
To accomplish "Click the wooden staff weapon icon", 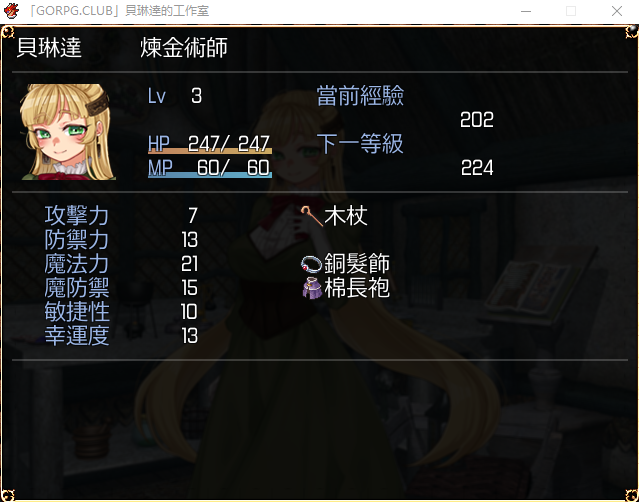I will pyautogui.click(x=312, y=216).
